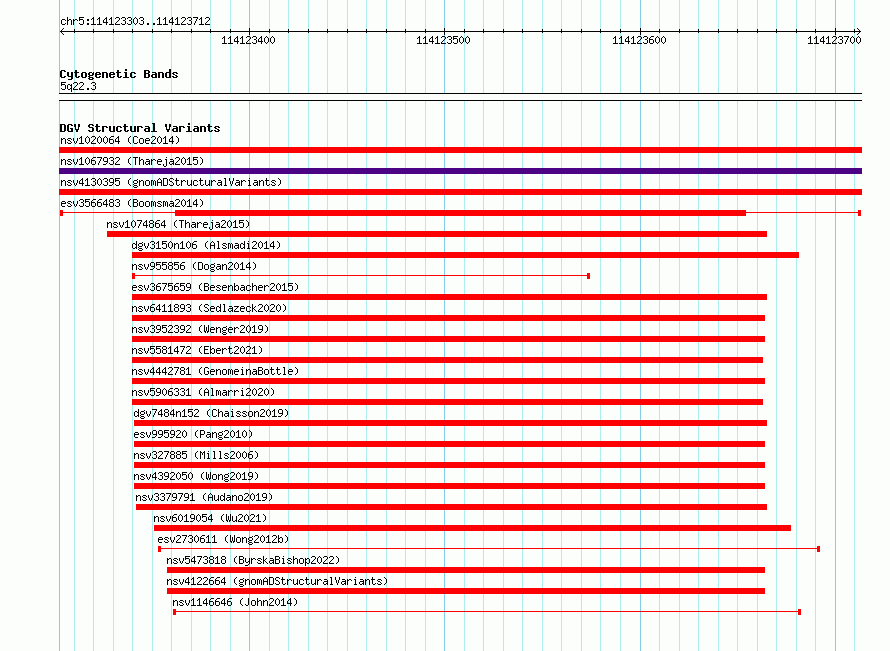Click the red bar under dgv3150n106 (Alsmadi2014)

click(x=465, y=255)
